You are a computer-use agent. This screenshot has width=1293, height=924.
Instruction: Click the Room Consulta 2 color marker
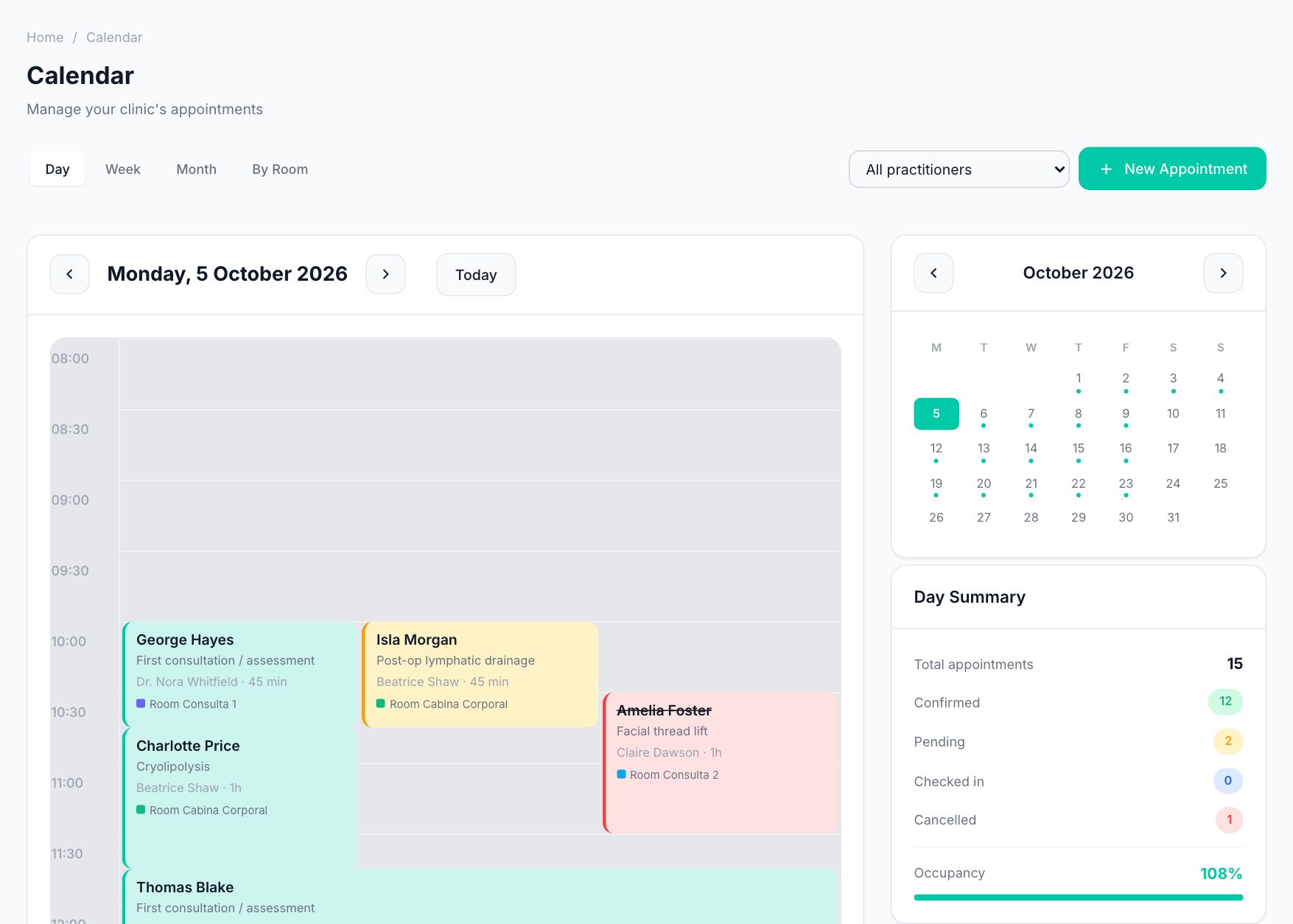(621, 774)
